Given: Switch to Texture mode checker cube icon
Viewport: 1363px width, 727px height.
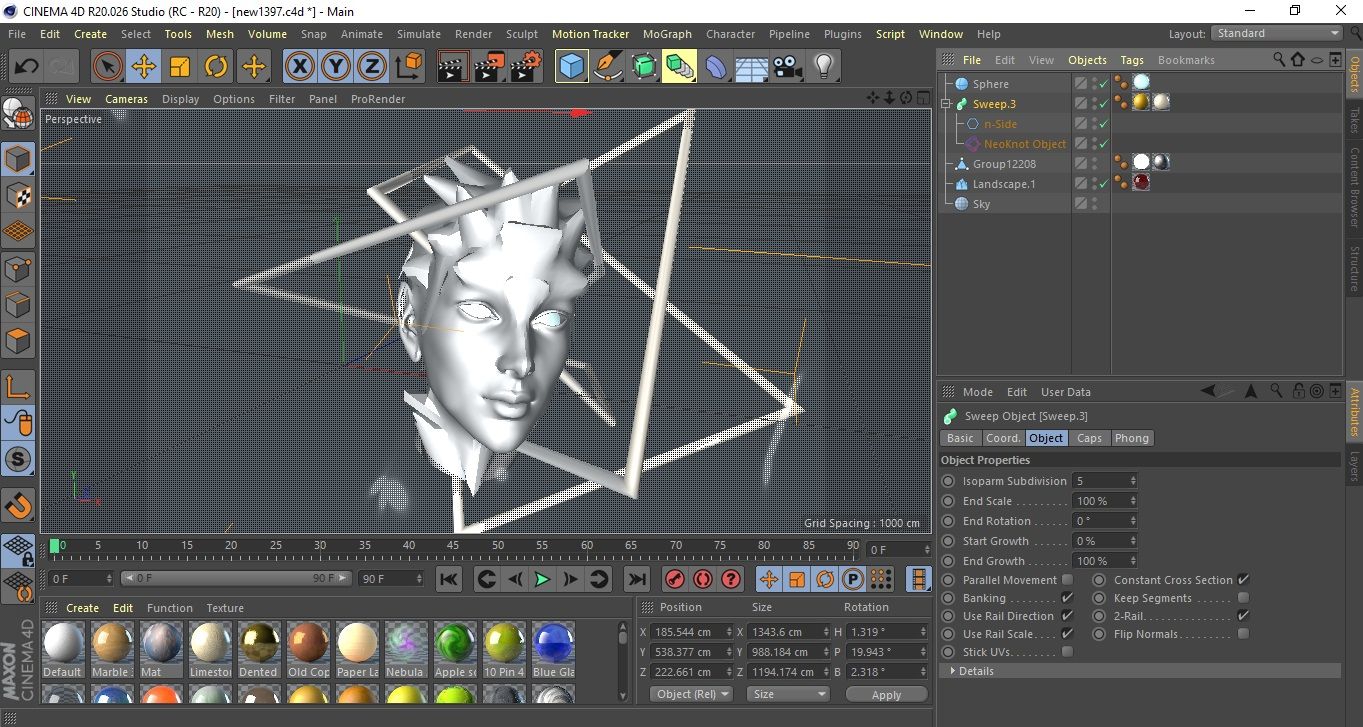Looking at the screenshot, I should tap(18, 196).
